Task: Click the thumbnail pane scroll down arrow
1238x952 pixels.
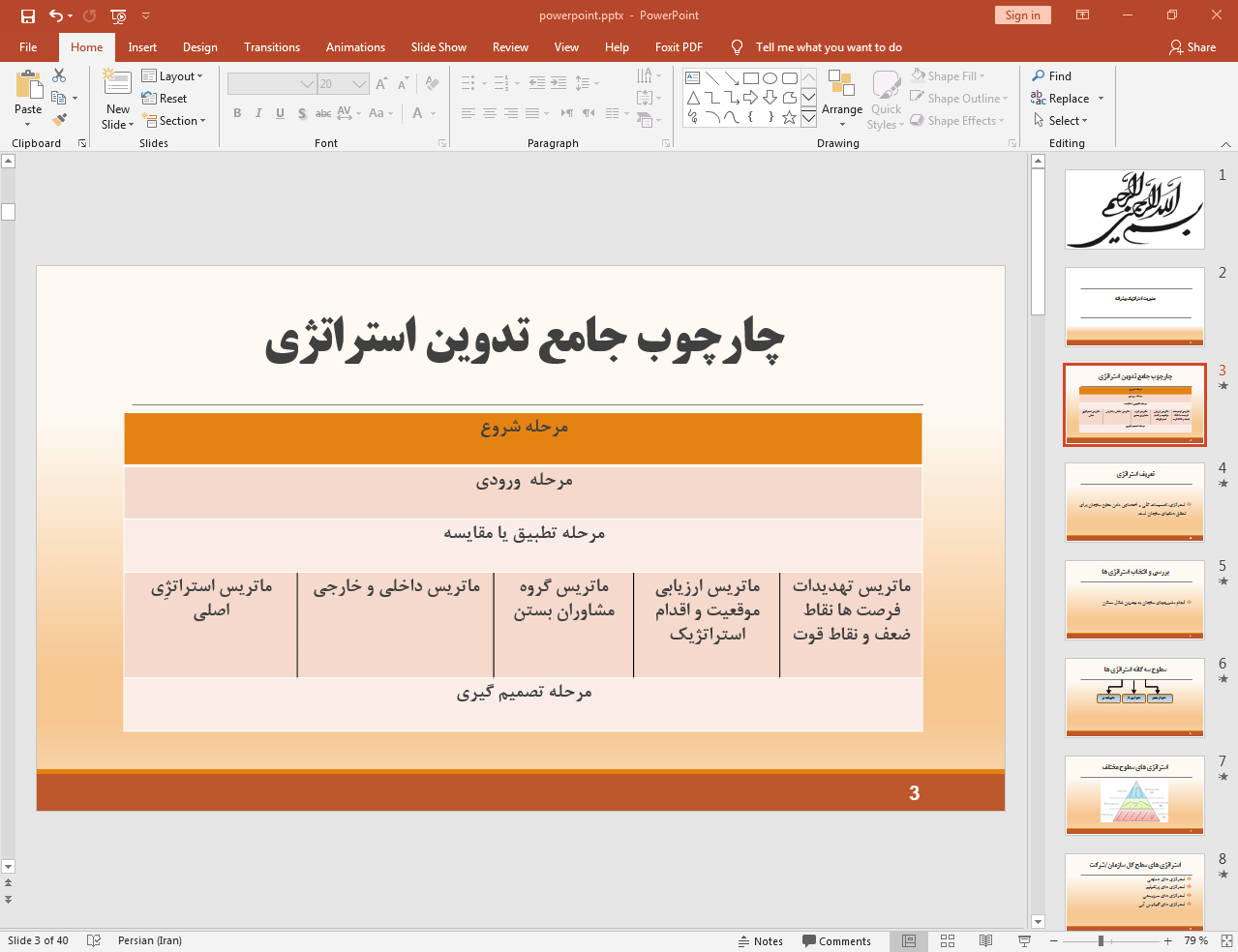Action: (x=1038, y=922)
